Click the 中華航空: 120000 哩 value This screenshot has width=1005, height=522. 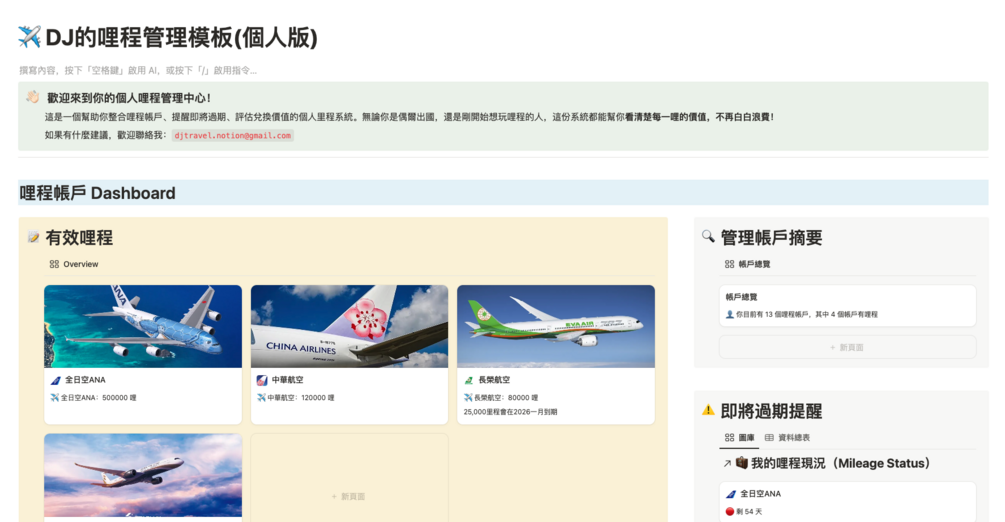click(301, 398)
